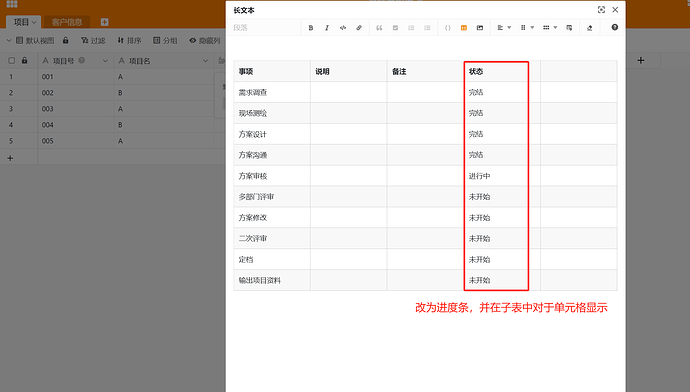Insert a checklist using checkbox icon
Viewport: 690px width, 392px height.
tap(395, 28)
